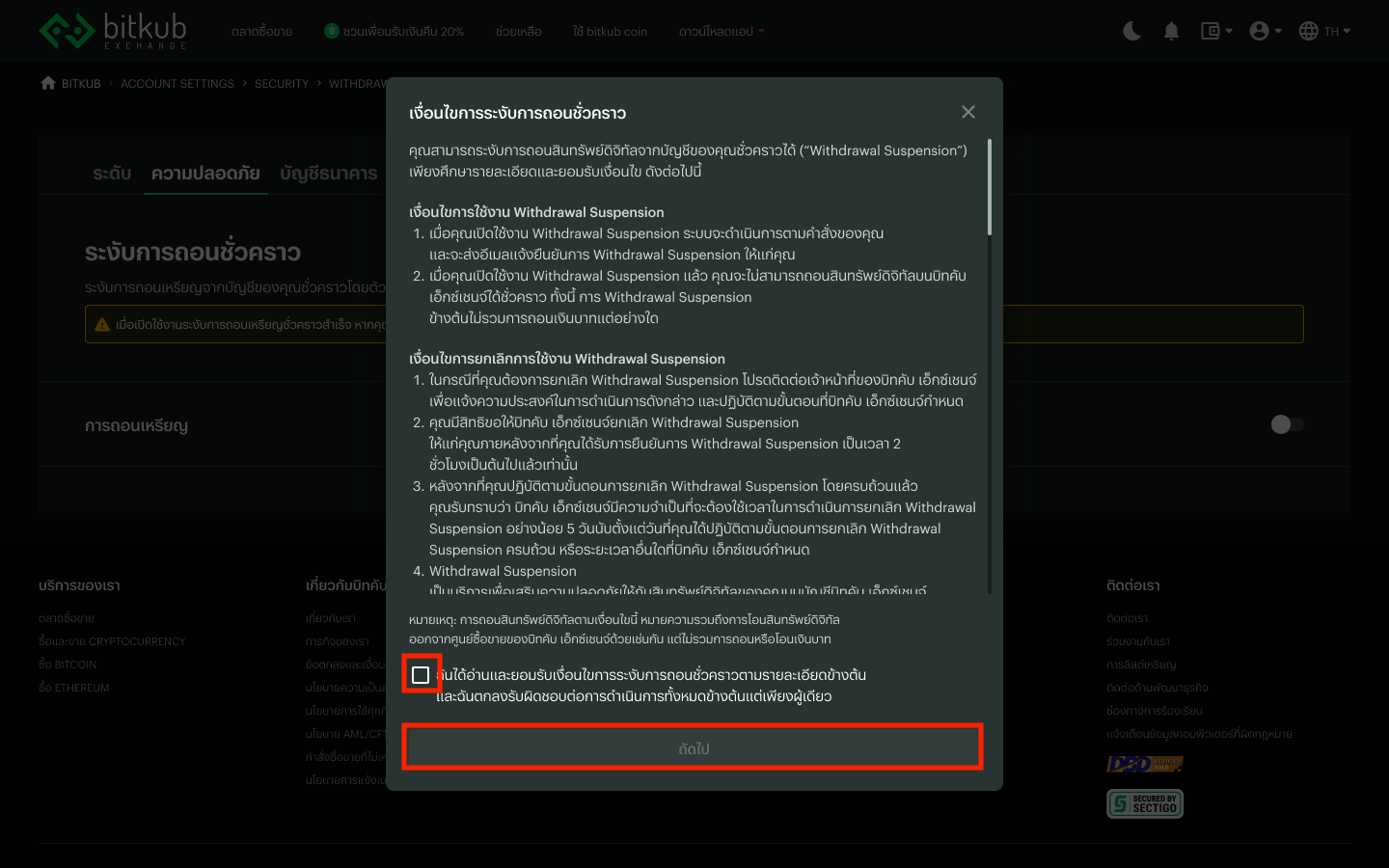Click the DBD Verified Gold badge
This screenshot has height=868, width=1389.
coord(1145,764)
